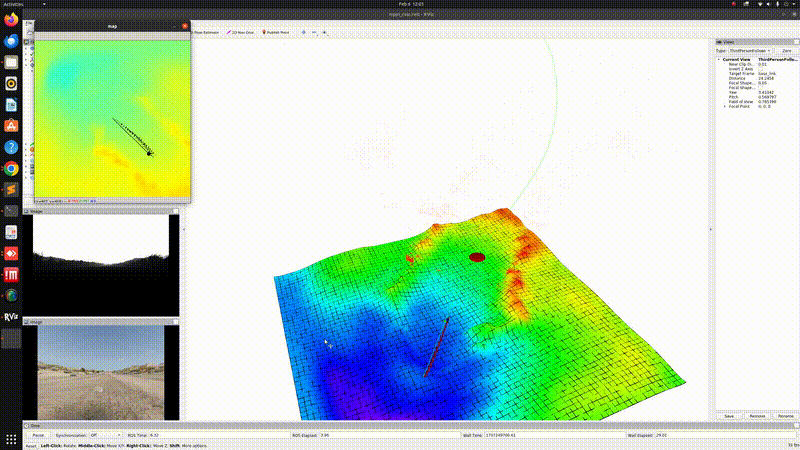This screenshot has height=450, width=800.
Task: Open LibreOffice Writer in the dock
Action: click(x=11, y=105)
